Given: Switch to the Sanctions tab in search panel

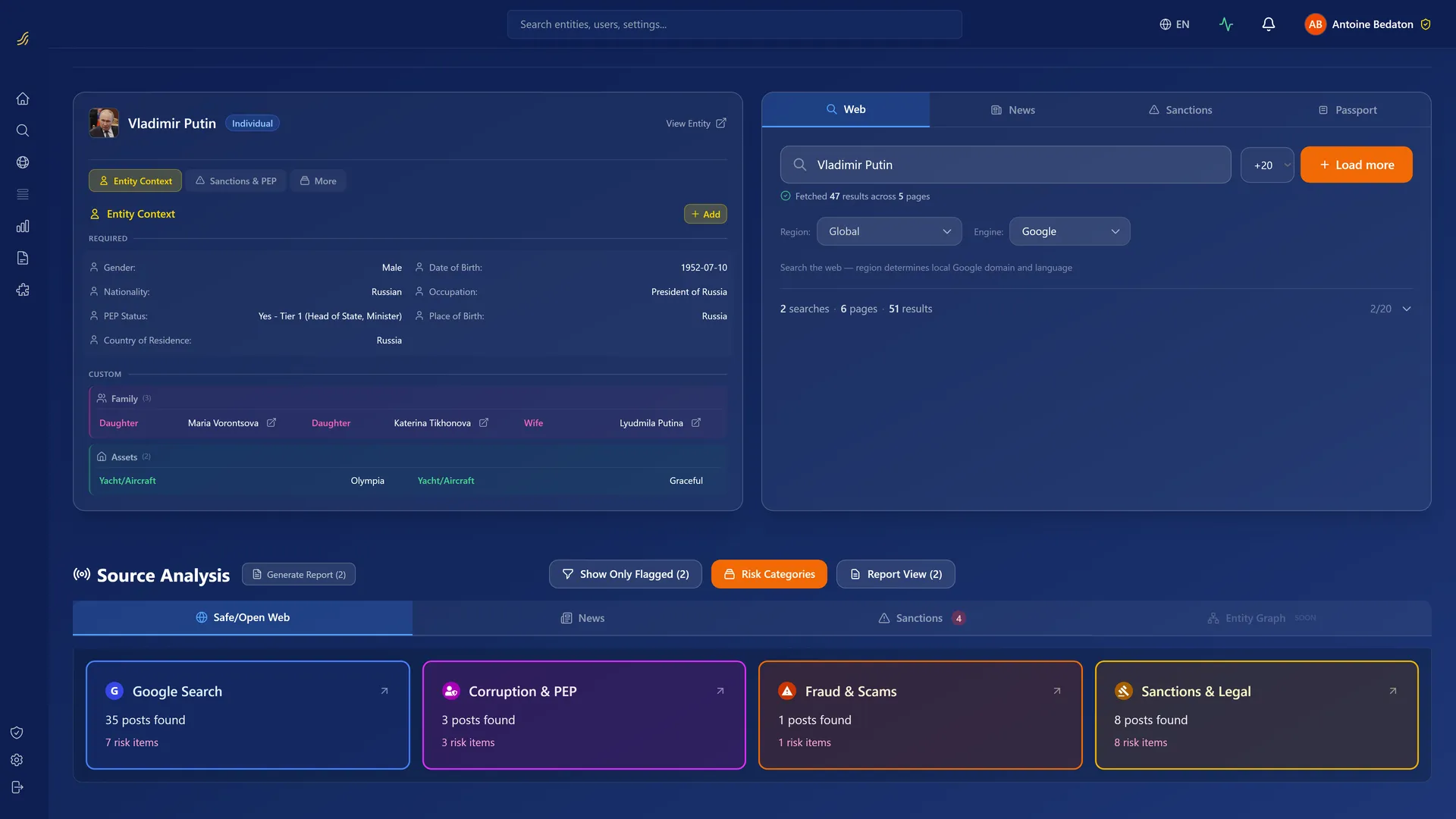Looking at the screenshot, I should (1180, 110).
